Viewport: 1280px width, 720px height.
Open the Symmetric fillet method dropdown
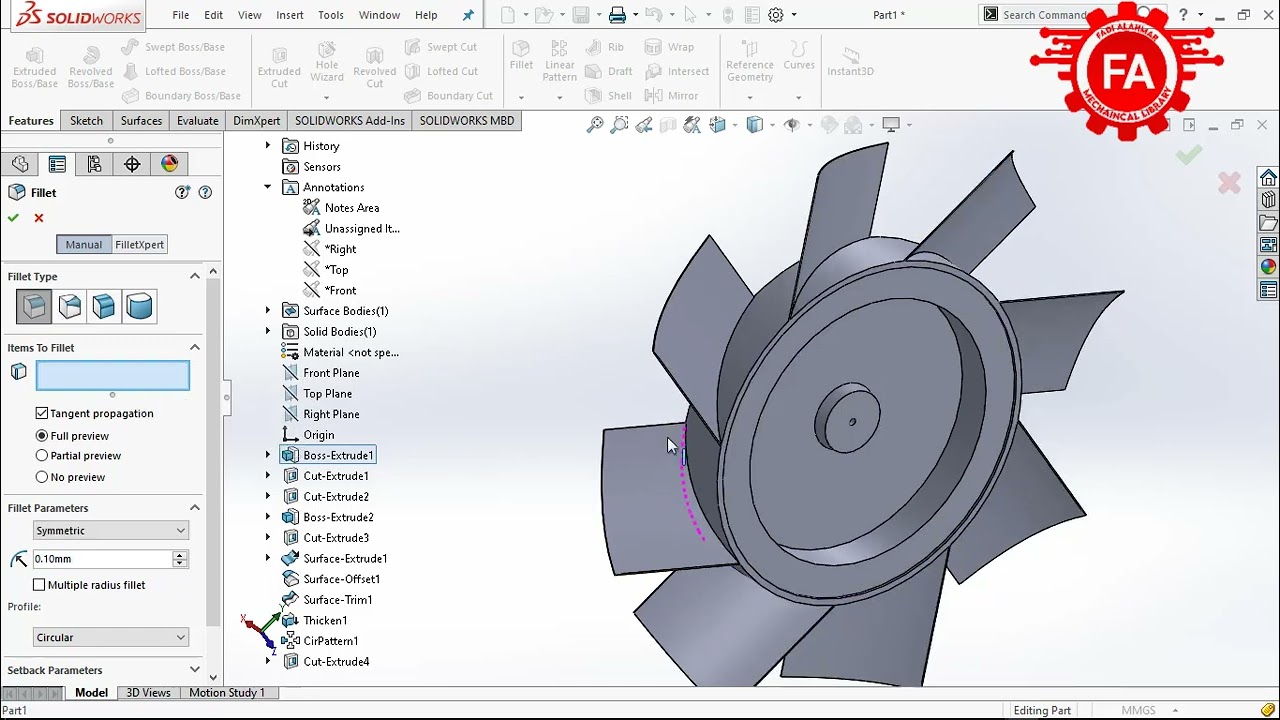pos(110,531)
